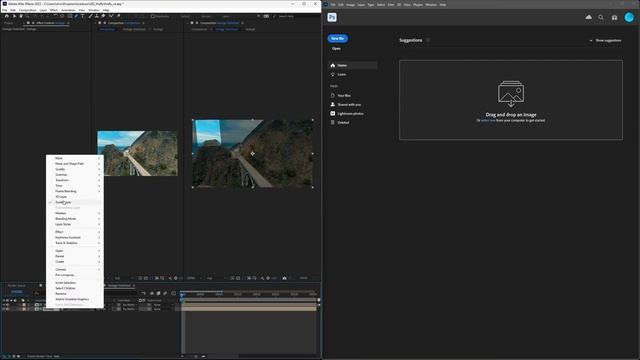Open the Layer Styles submenu
Image resolution: width=640 pixels, height=360 pixels.
(75, 224)
